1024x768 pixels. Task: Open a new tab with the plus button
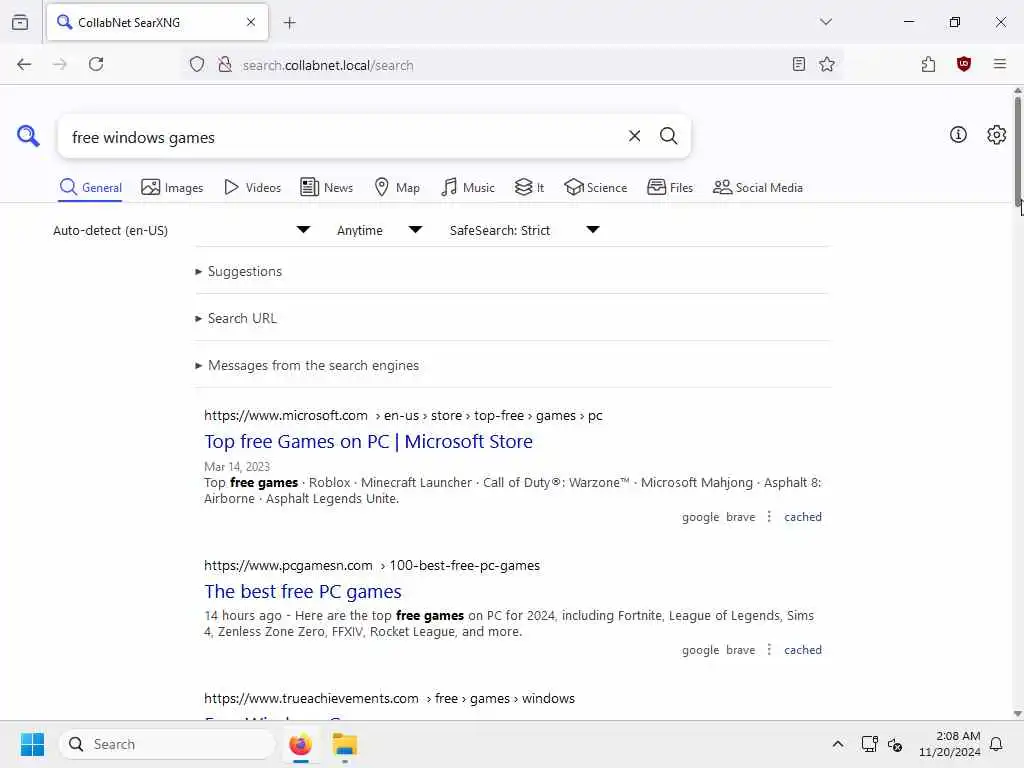(289, 23)
